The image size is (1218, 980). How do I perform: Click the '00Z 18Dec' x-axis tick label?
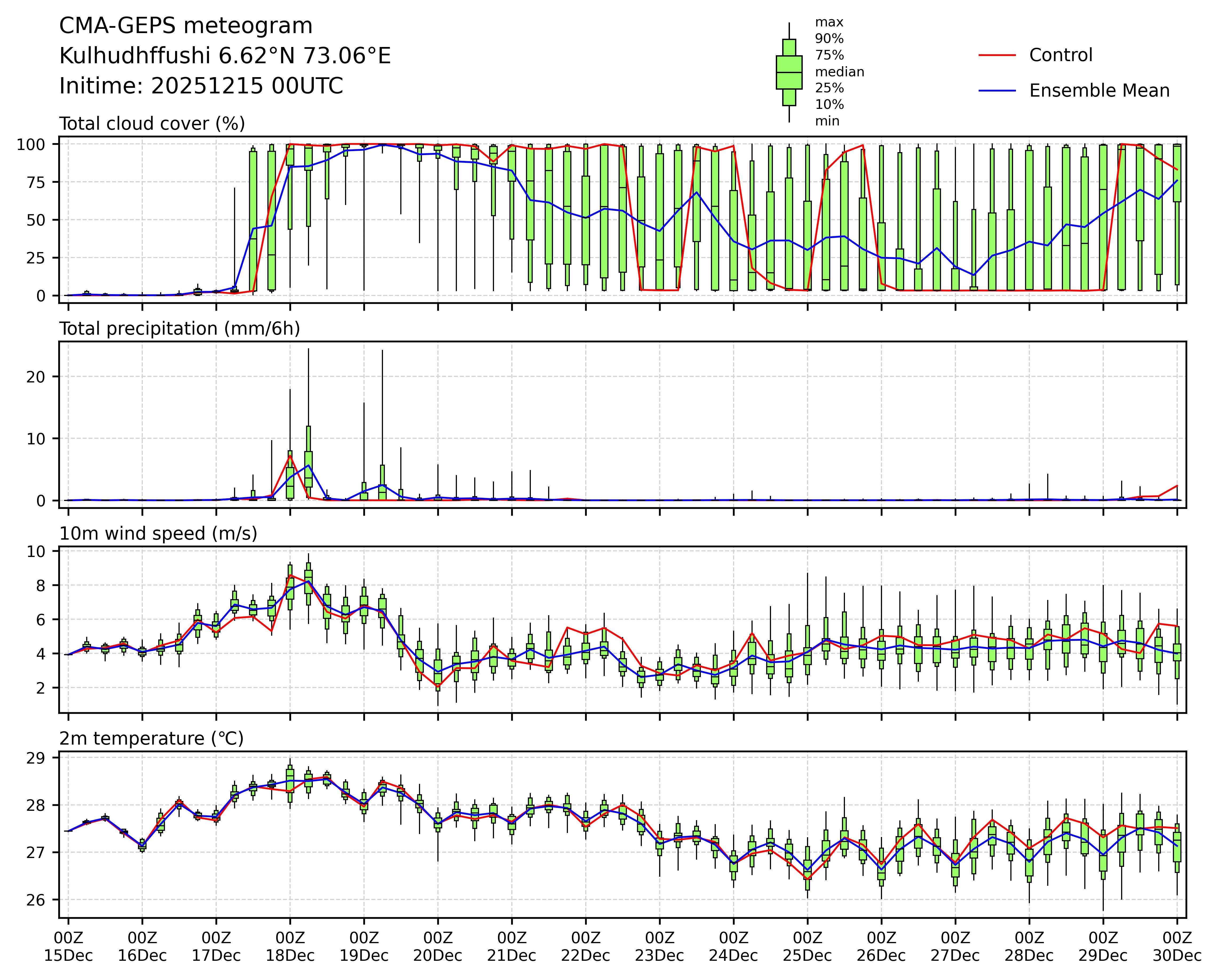point(290,947)
